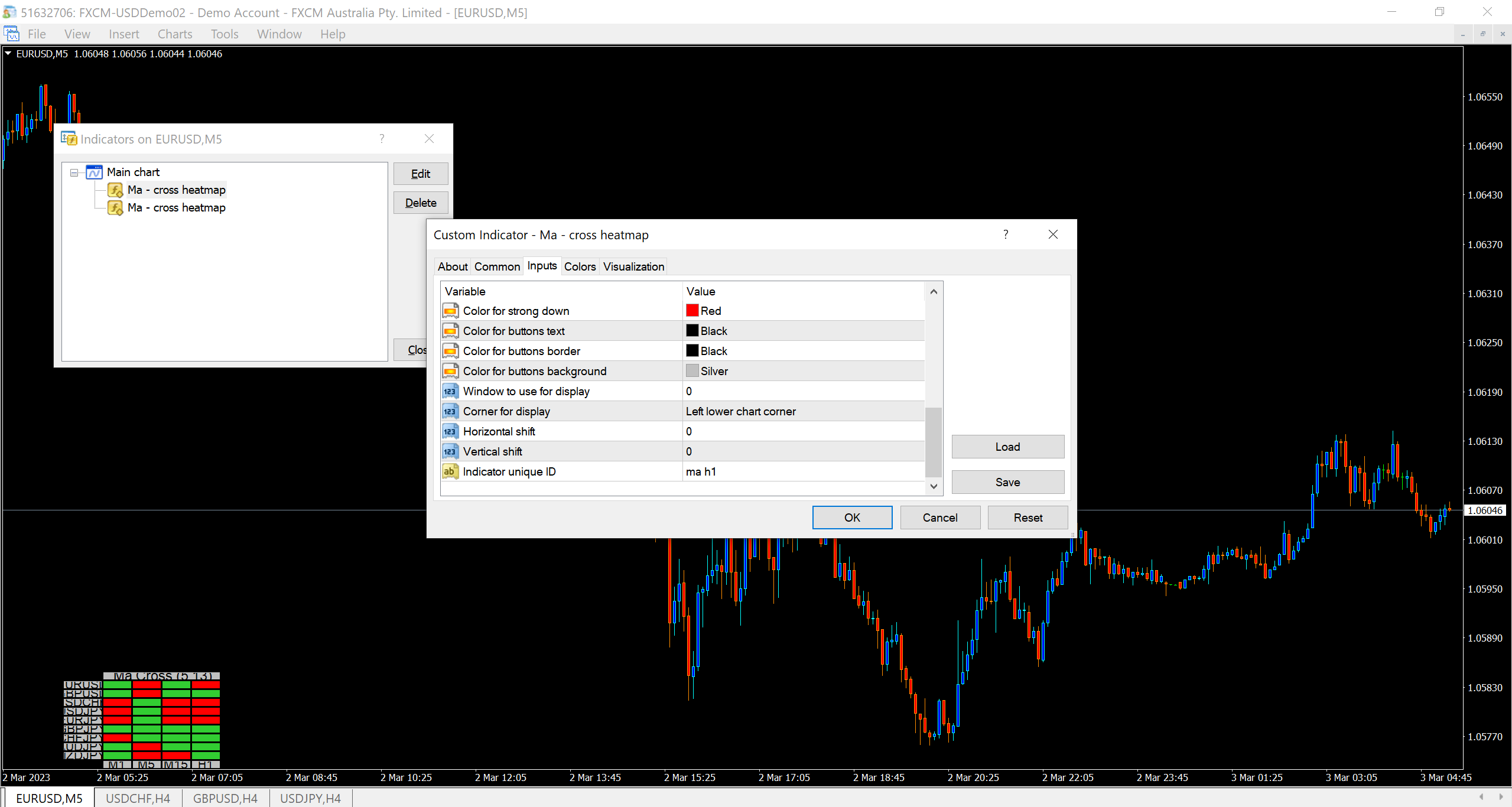Click the first Ma - cross heatmap indicator icon
This screenshot has width=1512, height=807.
pos(115,190)
